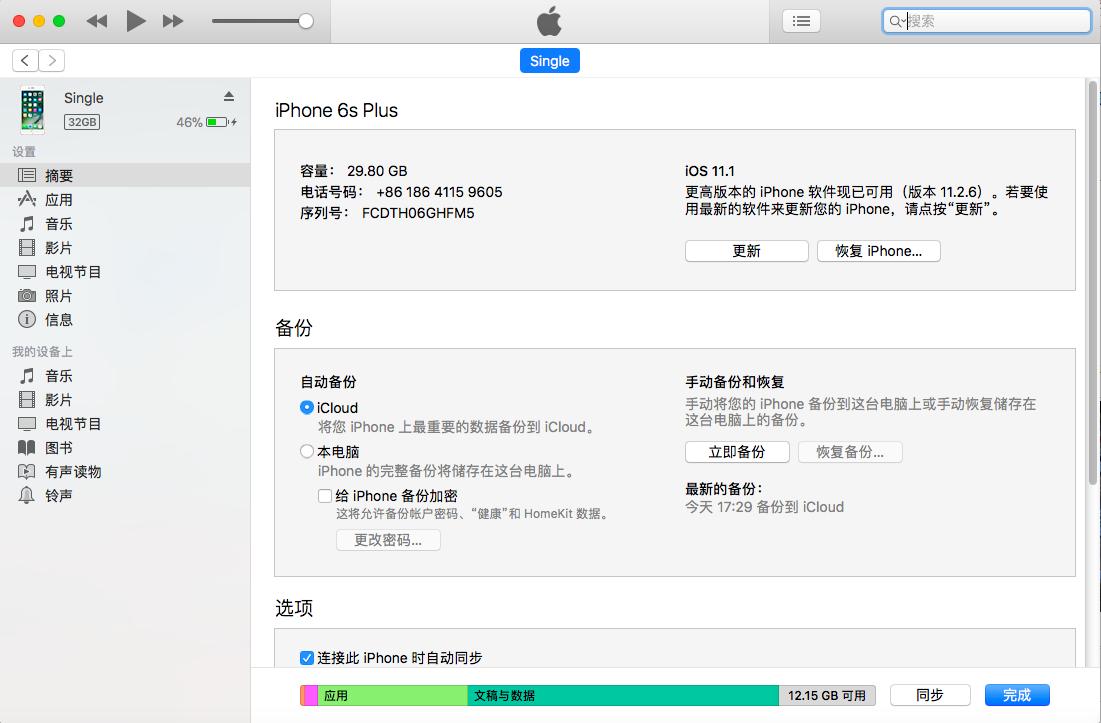Click 更新 to update iOS
This screenshot has width=1101, height=723.
click(746, 251)
